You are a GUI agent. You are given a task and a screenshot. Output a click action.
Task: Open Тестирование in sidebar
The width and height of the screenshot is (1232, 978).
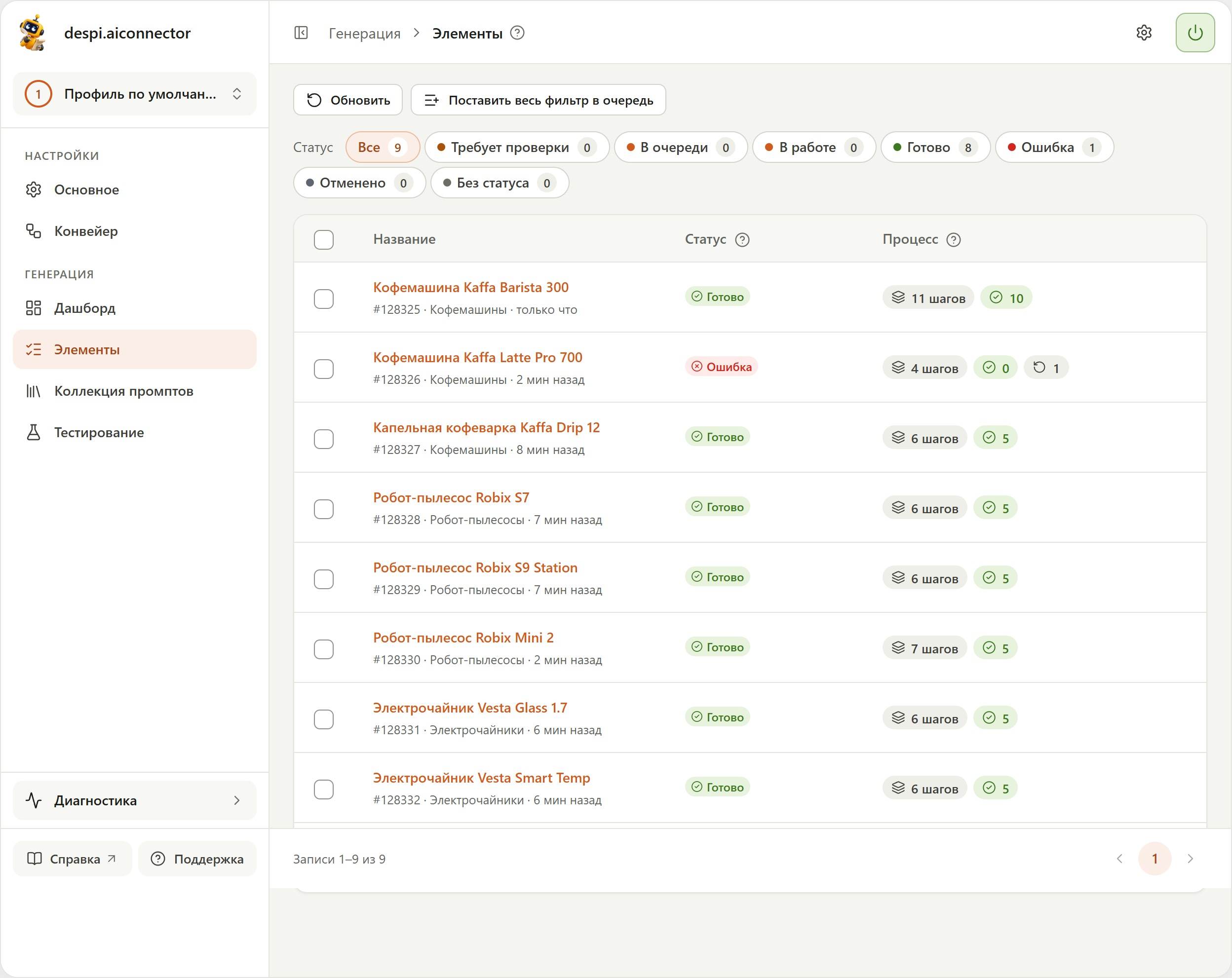point(134,432)
